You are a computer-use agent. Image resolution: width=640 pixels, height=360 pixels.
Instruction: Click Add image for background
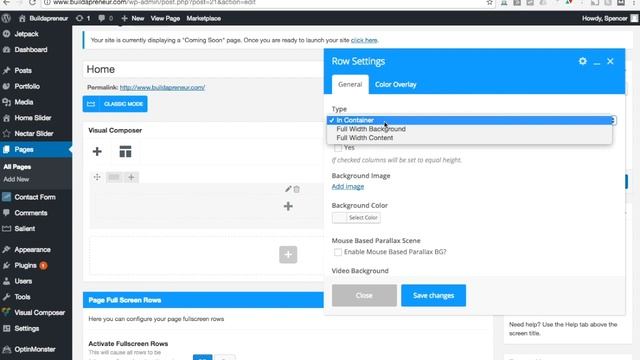348,187
